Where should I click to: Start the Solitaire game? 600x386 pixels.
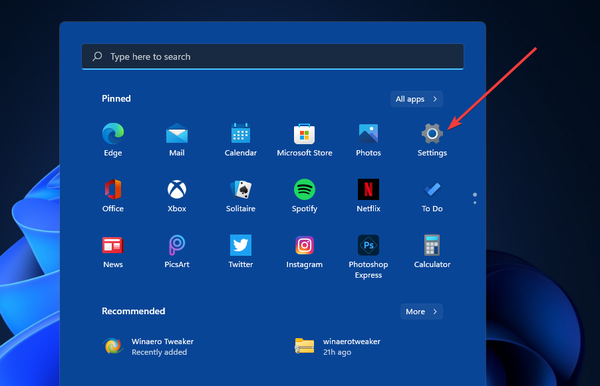(x=241, y=195)
